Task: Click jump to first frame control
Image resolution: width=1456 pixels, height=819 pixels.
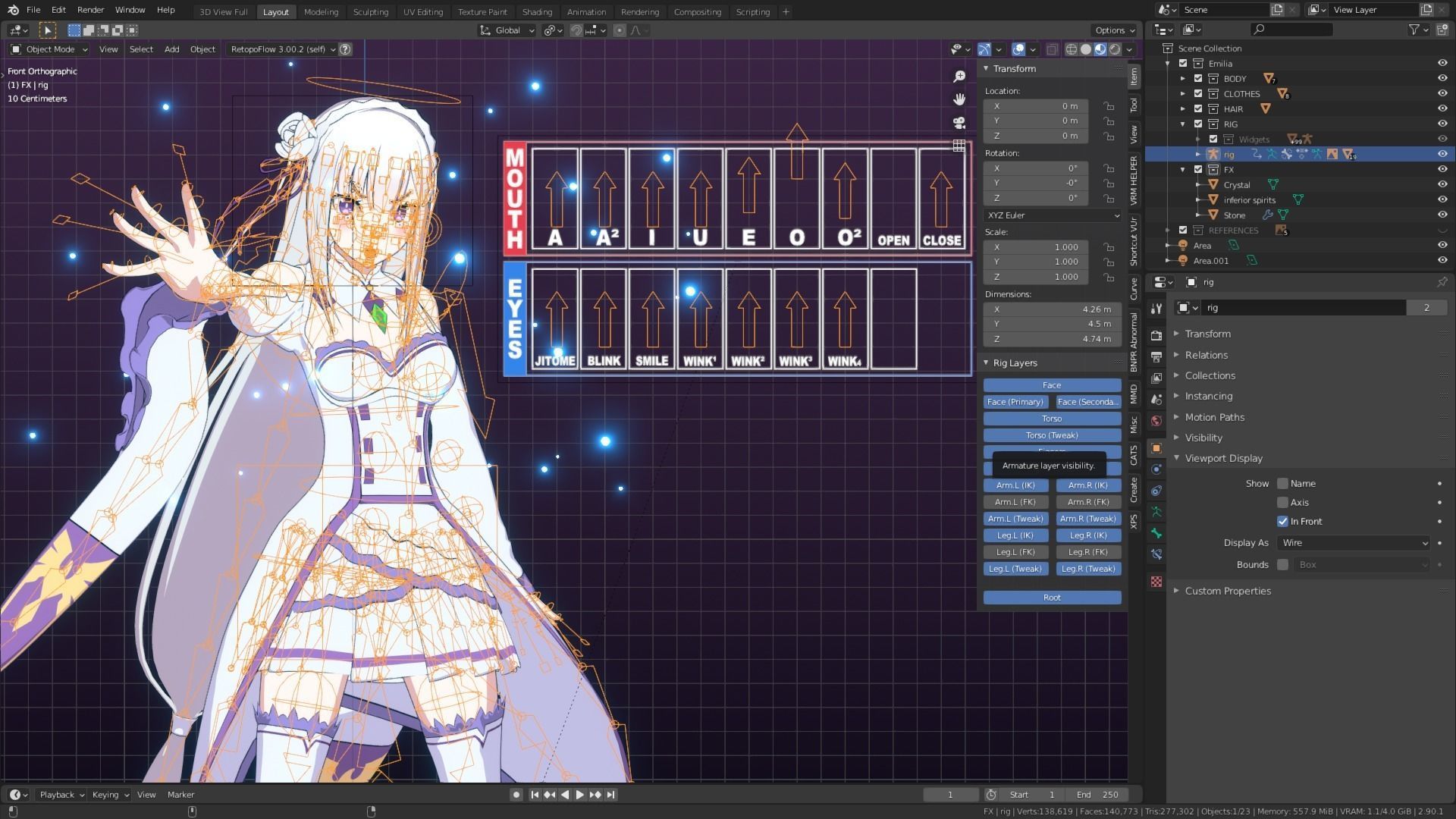Action: 535,795
